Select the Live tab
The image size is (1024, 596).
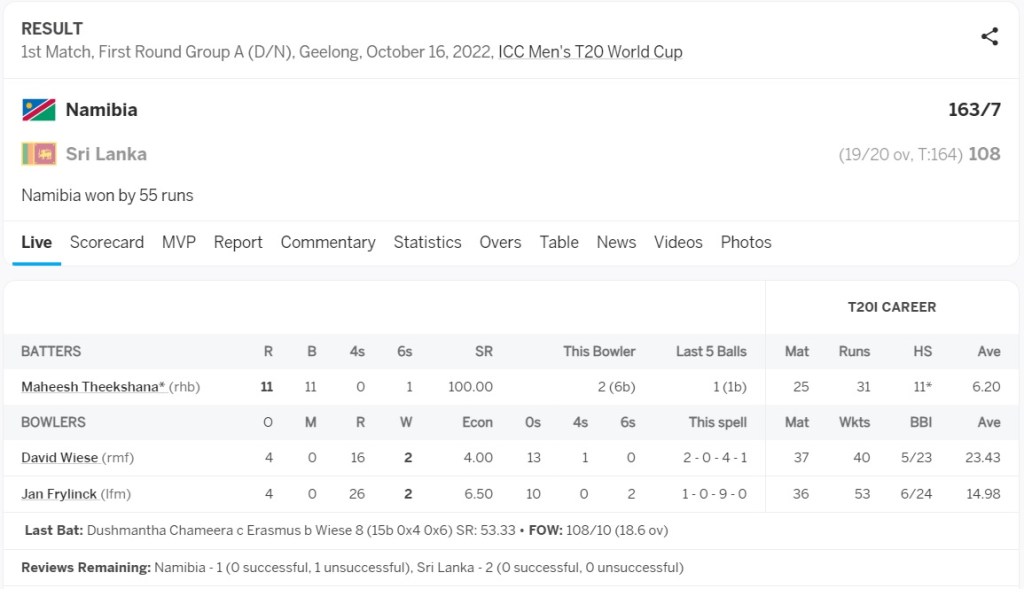click(x=36, y=242)
